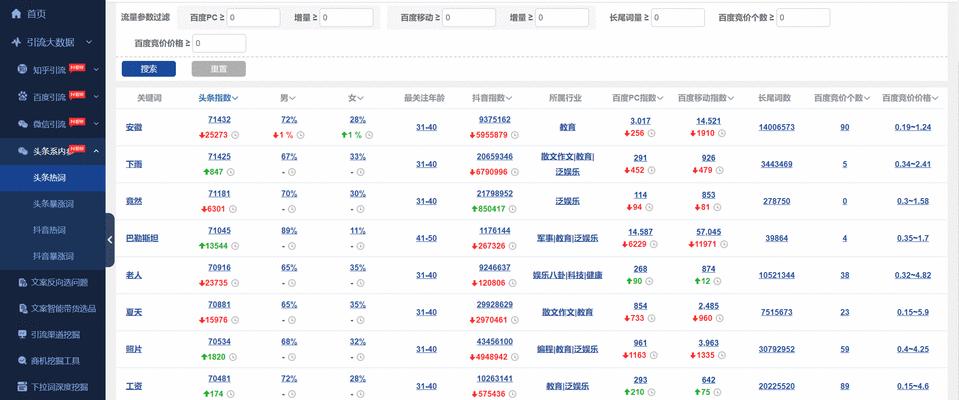Click clock icon beside 工资 百度PC change 210
Image resolution: width=959 pixels, height=400 pixels.
[653, 393]
